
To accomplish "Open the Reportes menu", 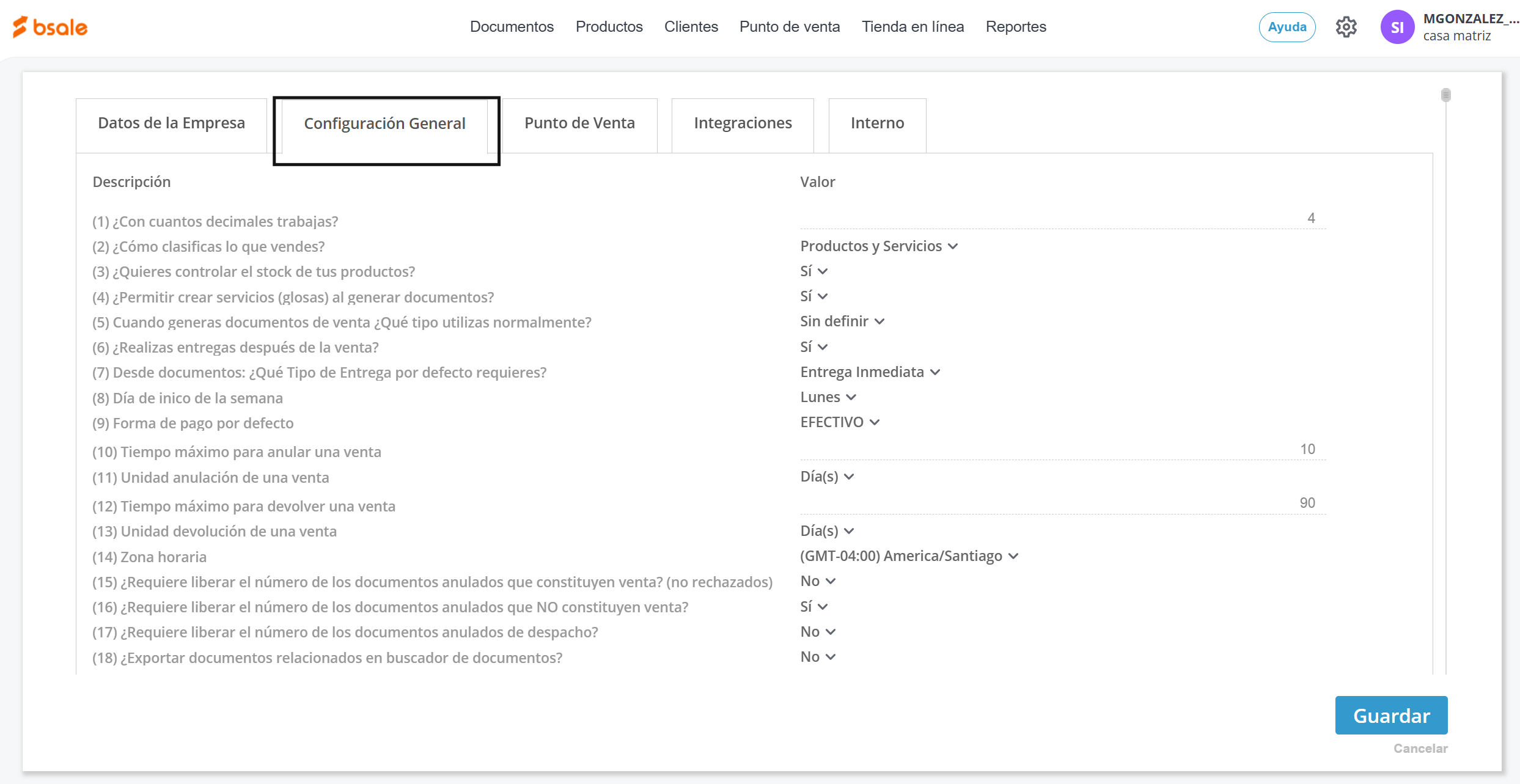I will click(x=1015, y=27).
